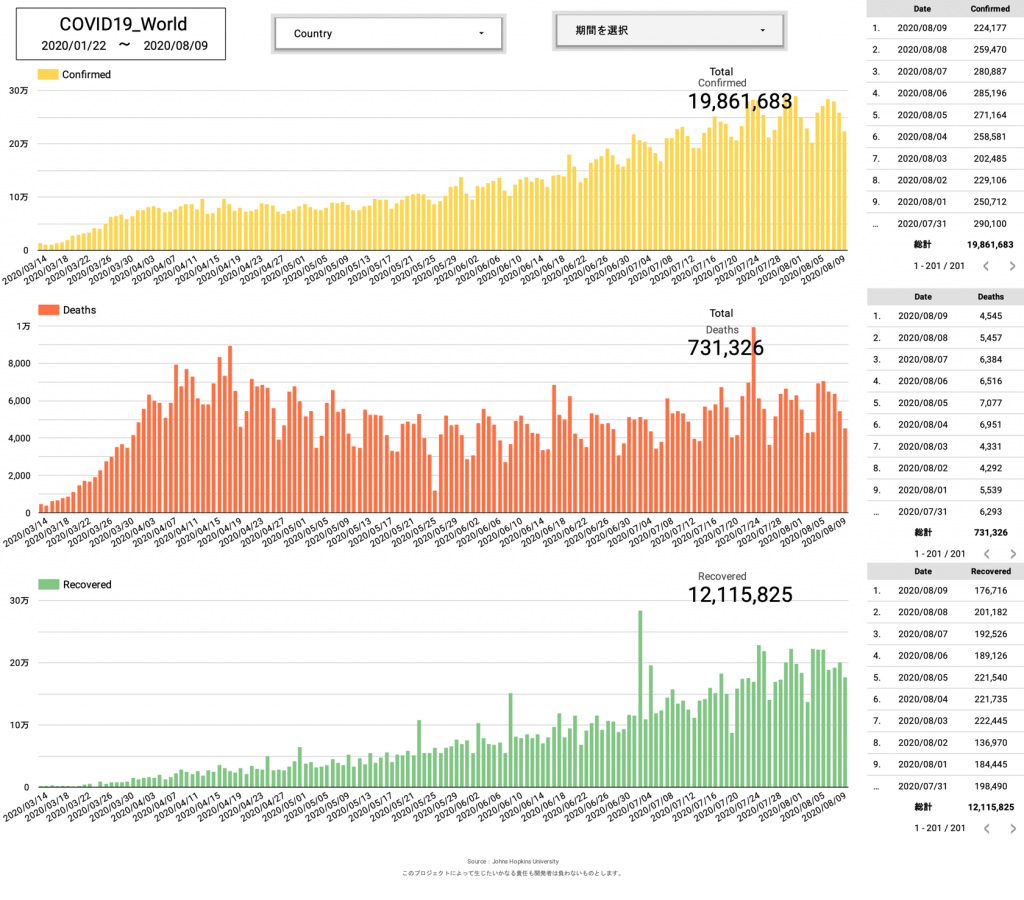1024x900 pixels.
Task: Go to previous page in Confirmed table
Action: (984, 266)
